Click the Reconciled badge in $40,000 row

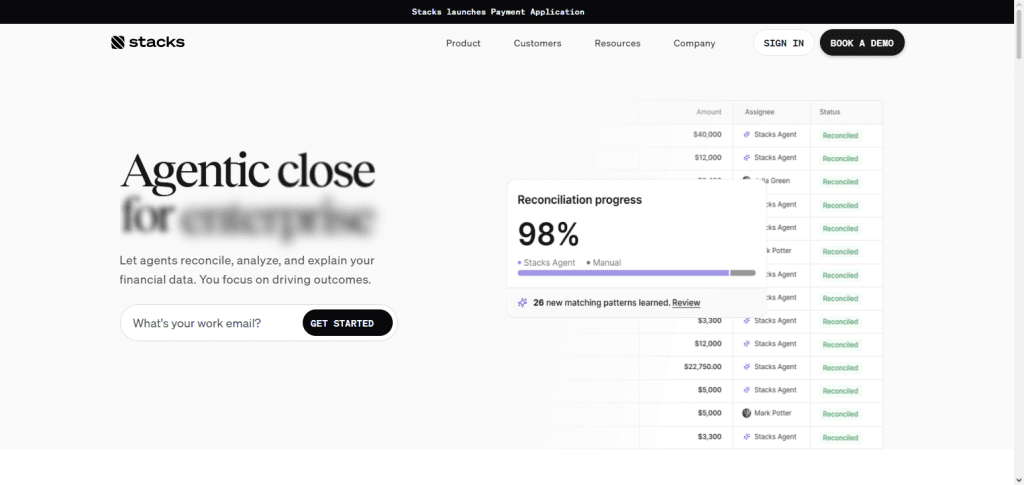(840, 136)
